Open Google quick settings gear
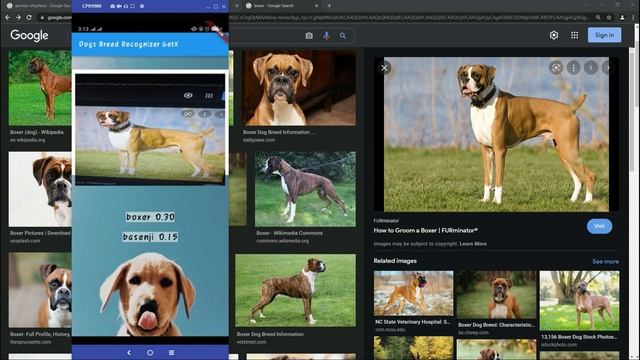Screen dimensions: 640x360 554,35
